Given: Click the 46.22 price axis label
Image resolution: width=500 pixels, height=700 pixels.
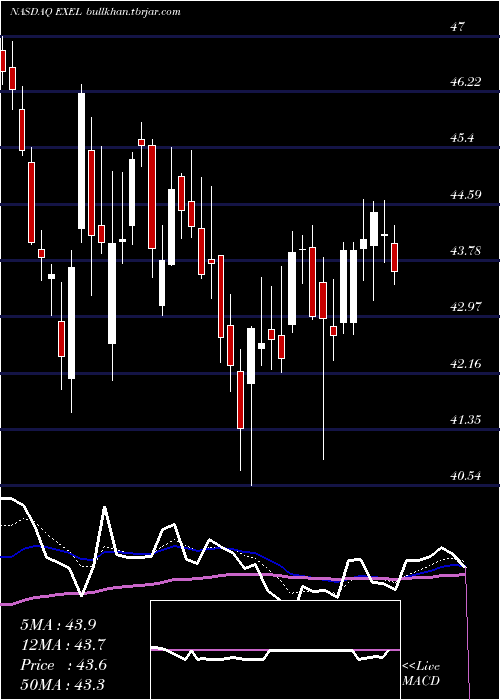Looking at the screenshot, I should click(466, 82).
